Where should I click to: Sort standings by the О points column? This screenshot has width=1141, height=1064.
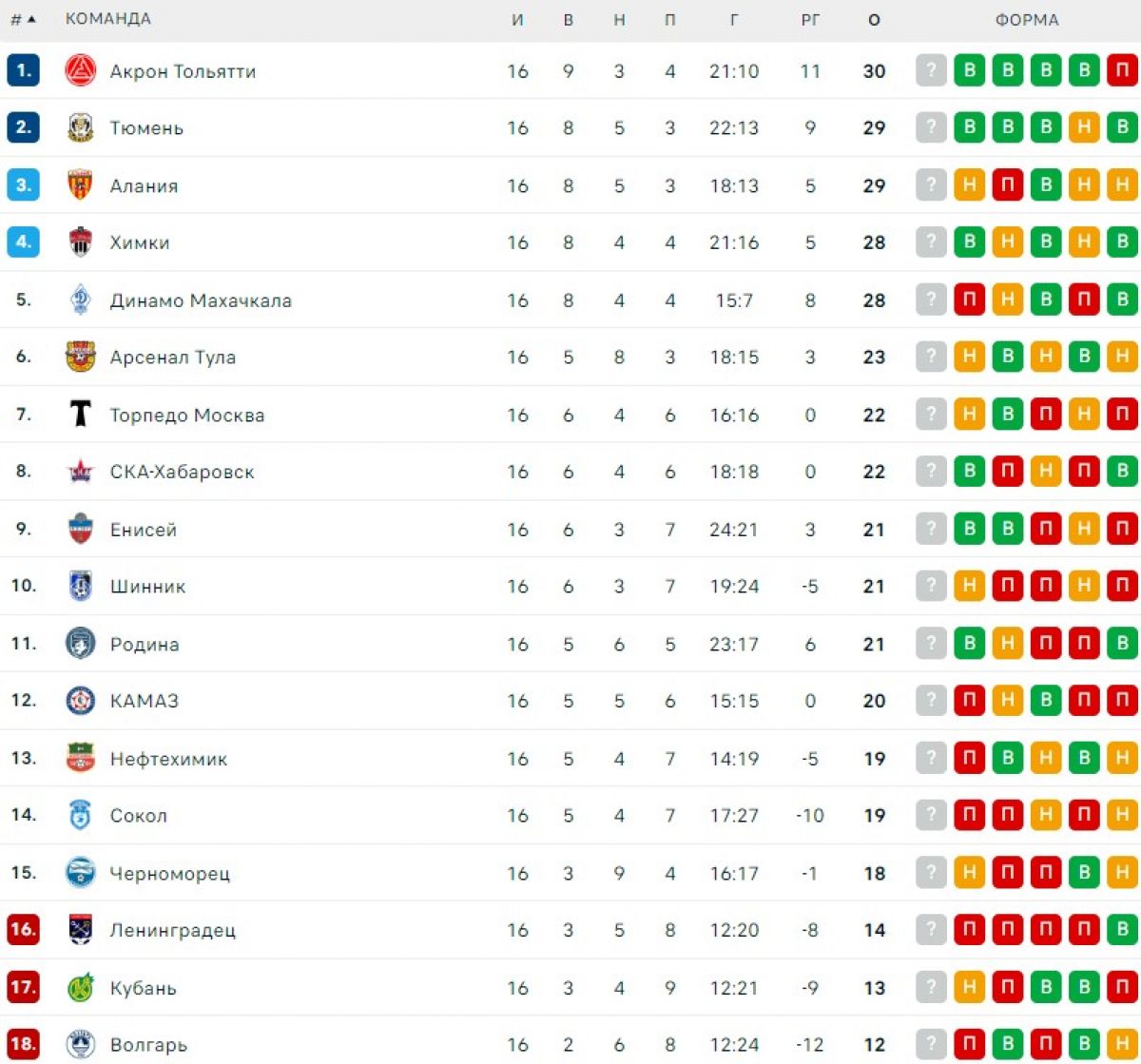click(x=874, y=20)
